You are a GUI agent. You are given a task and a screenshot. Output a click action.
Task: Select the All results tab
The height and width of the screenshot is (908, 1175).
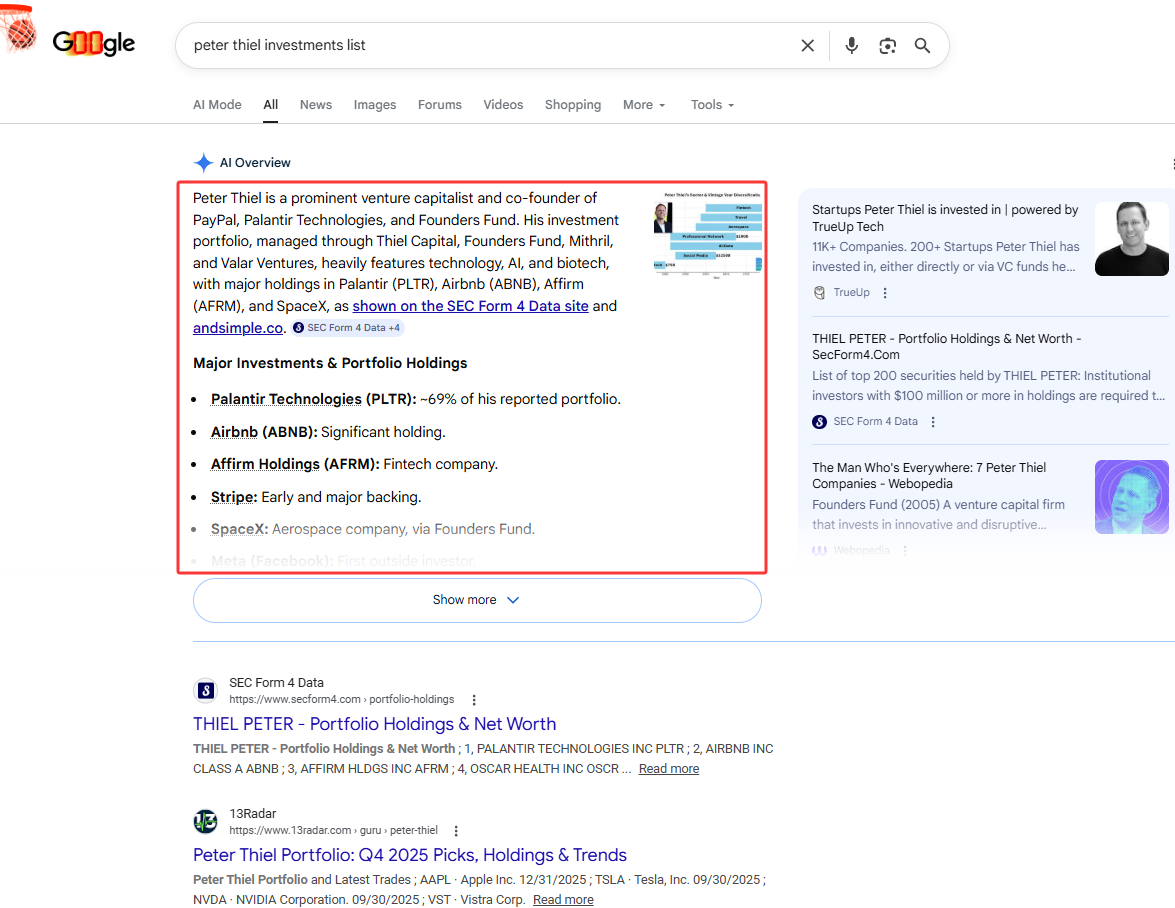click(x=271, y=105)
